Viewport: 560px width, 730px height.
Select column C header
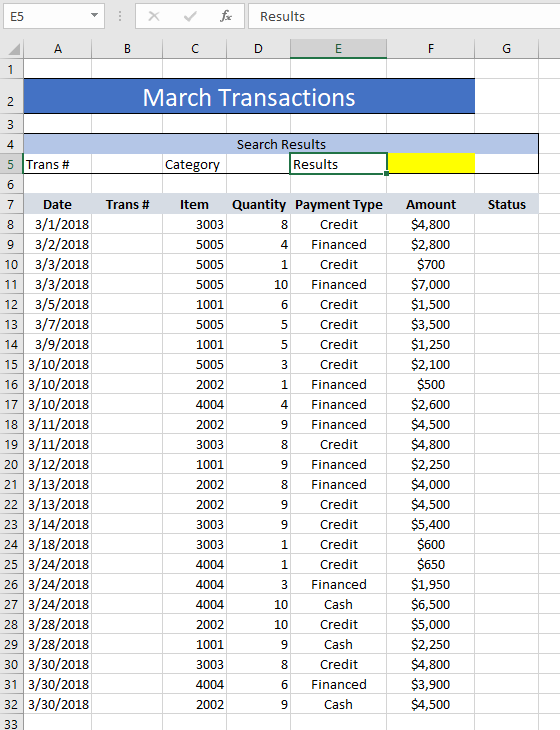pos(195,49)
